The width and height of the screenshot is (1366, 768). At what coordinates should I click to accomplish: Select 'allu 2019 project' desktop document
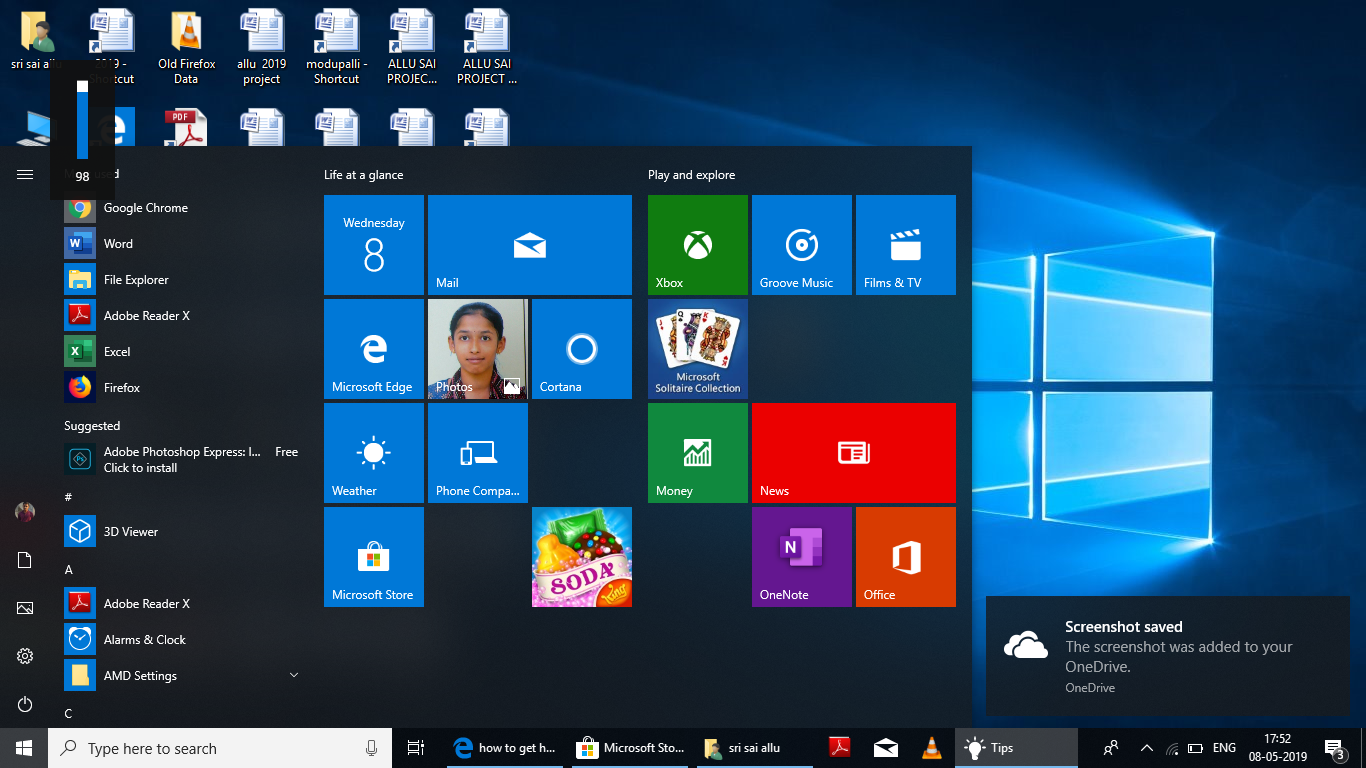261,47
